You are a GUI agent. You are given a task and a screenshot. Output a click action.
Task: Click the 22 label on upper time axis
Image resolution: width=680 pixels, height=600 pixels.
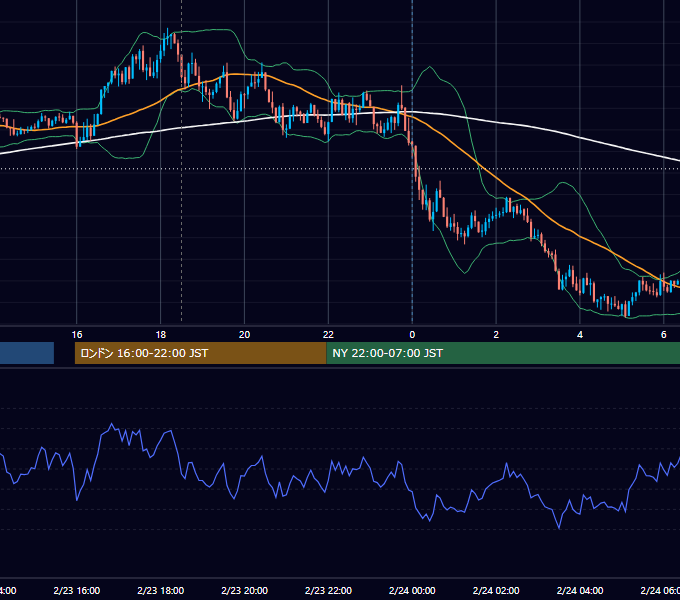(x=328, y=335)
